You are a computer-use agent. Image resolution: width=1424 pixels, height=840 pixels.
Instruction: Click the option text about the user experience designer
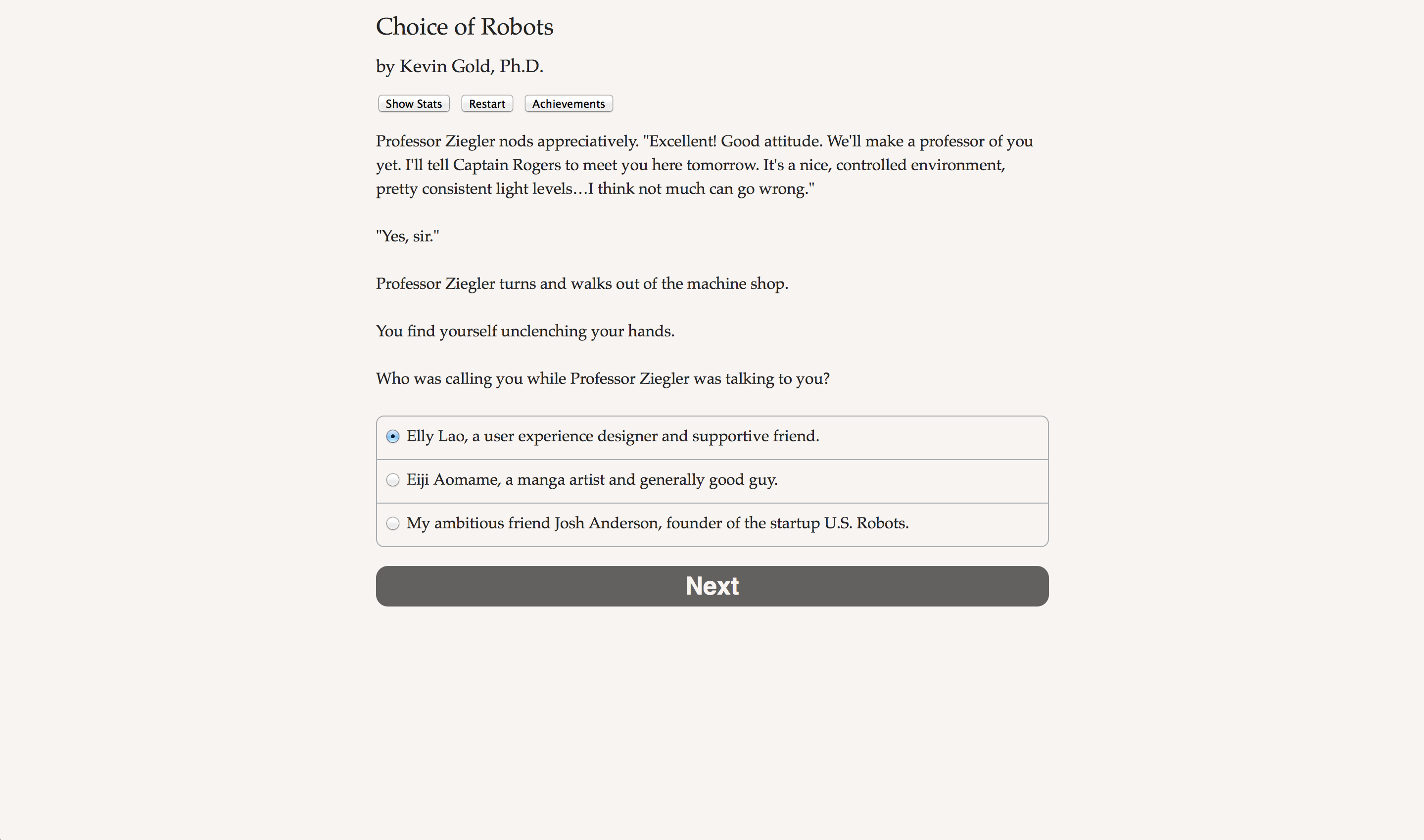(x=613, y=436)
